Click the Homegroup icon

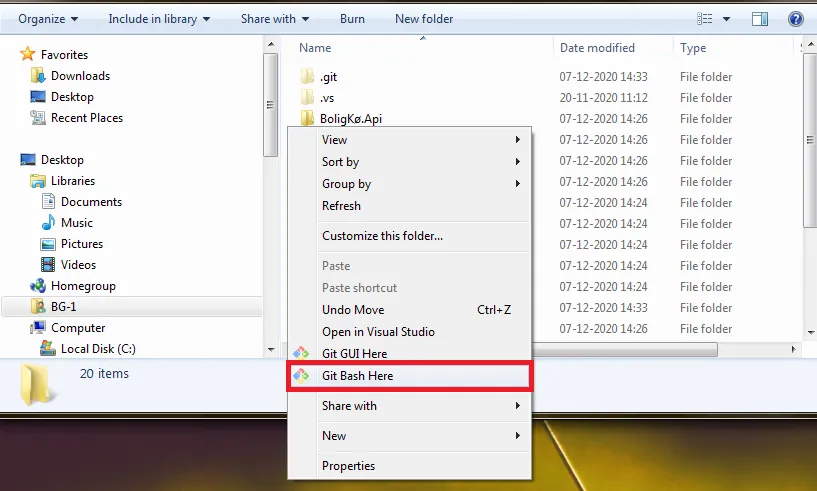[38, 286]
